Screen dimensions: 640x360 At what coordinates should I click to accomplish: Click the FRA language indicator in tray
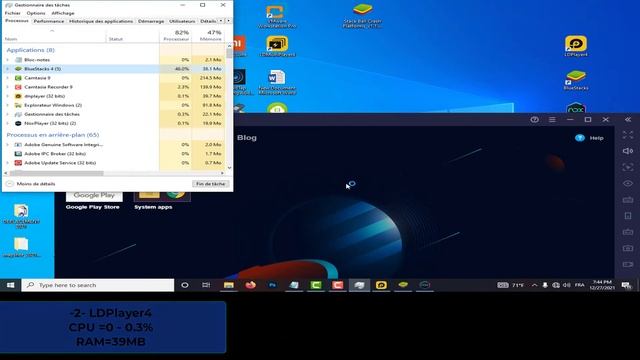pyautogui.click(x=580, y=285)
